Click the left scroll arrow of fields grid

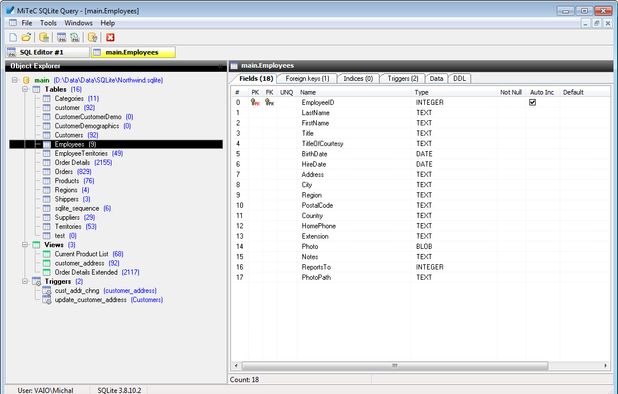click(x=236, y=366)
